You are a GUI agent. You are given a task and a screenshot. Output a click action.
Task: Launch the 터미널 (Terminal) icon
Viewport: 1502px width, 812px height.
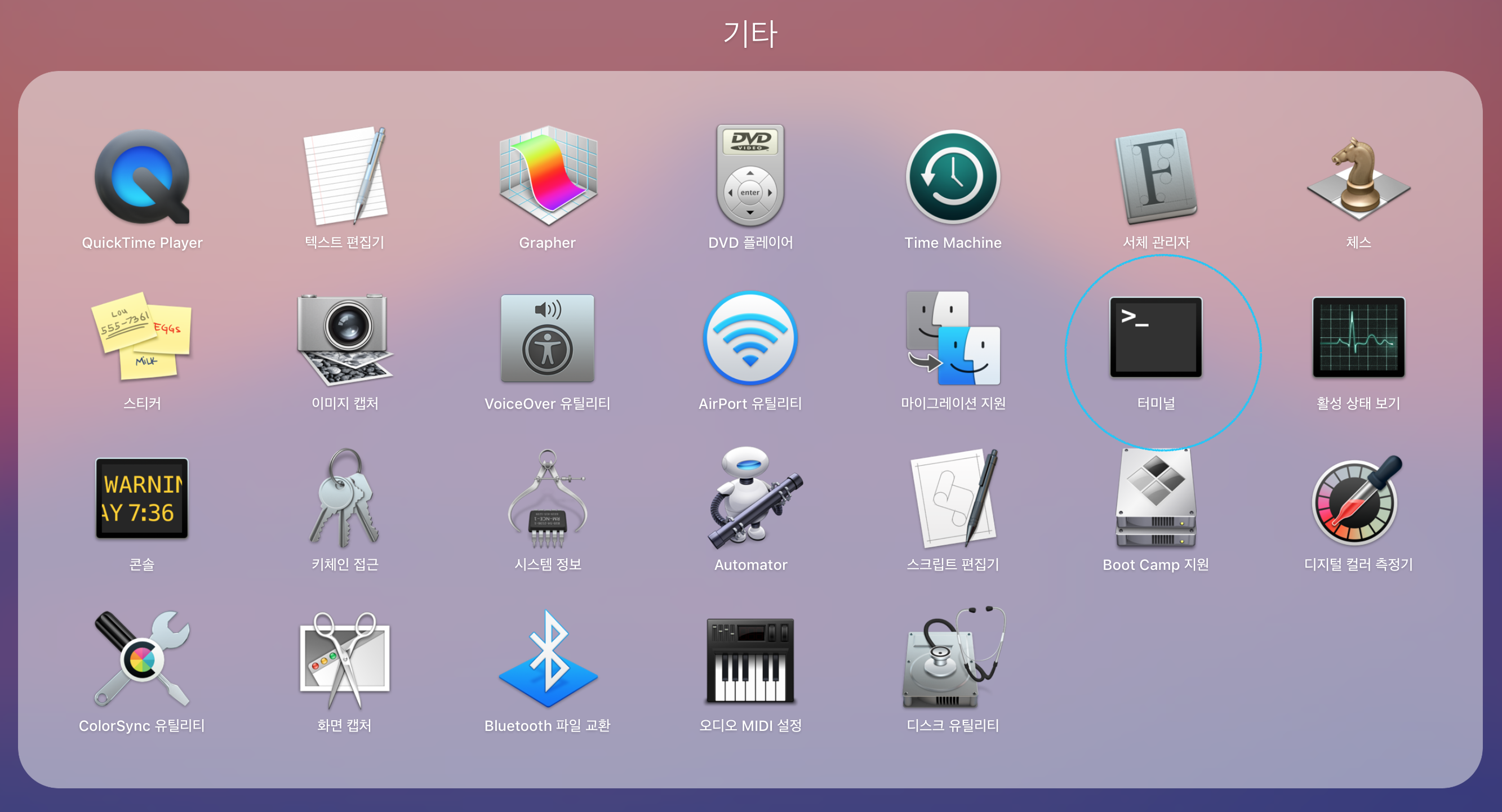1156,337
